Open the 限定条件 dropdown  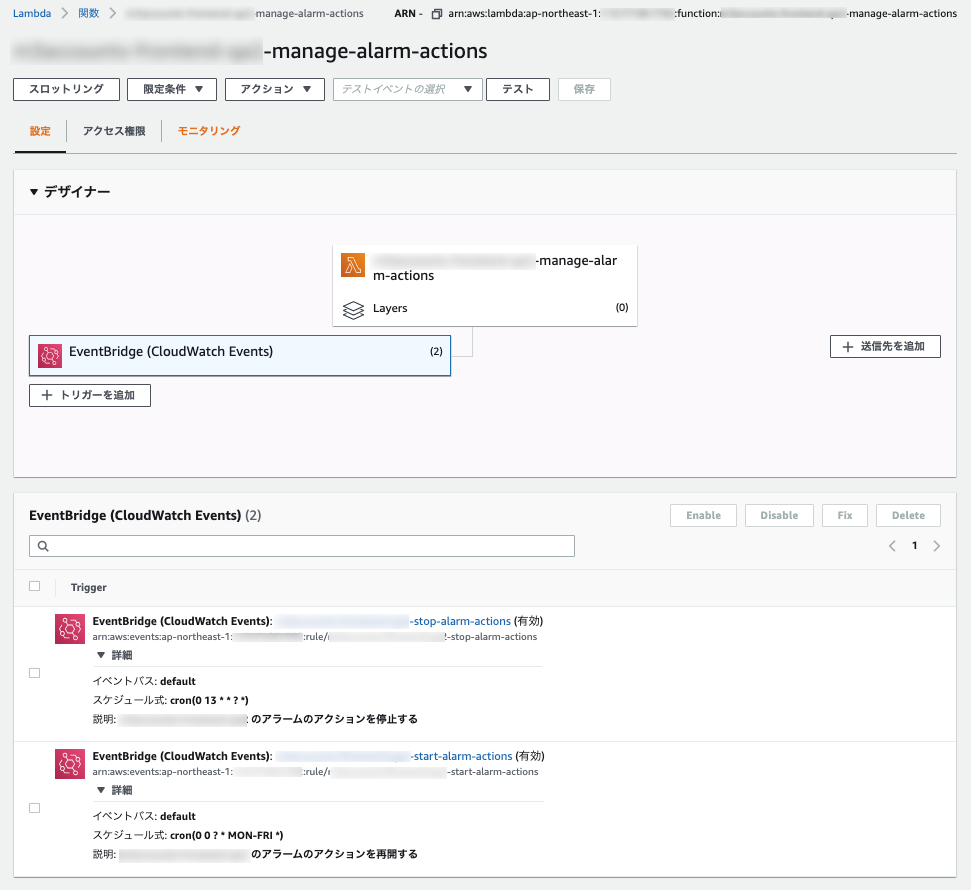pos(172,89)
